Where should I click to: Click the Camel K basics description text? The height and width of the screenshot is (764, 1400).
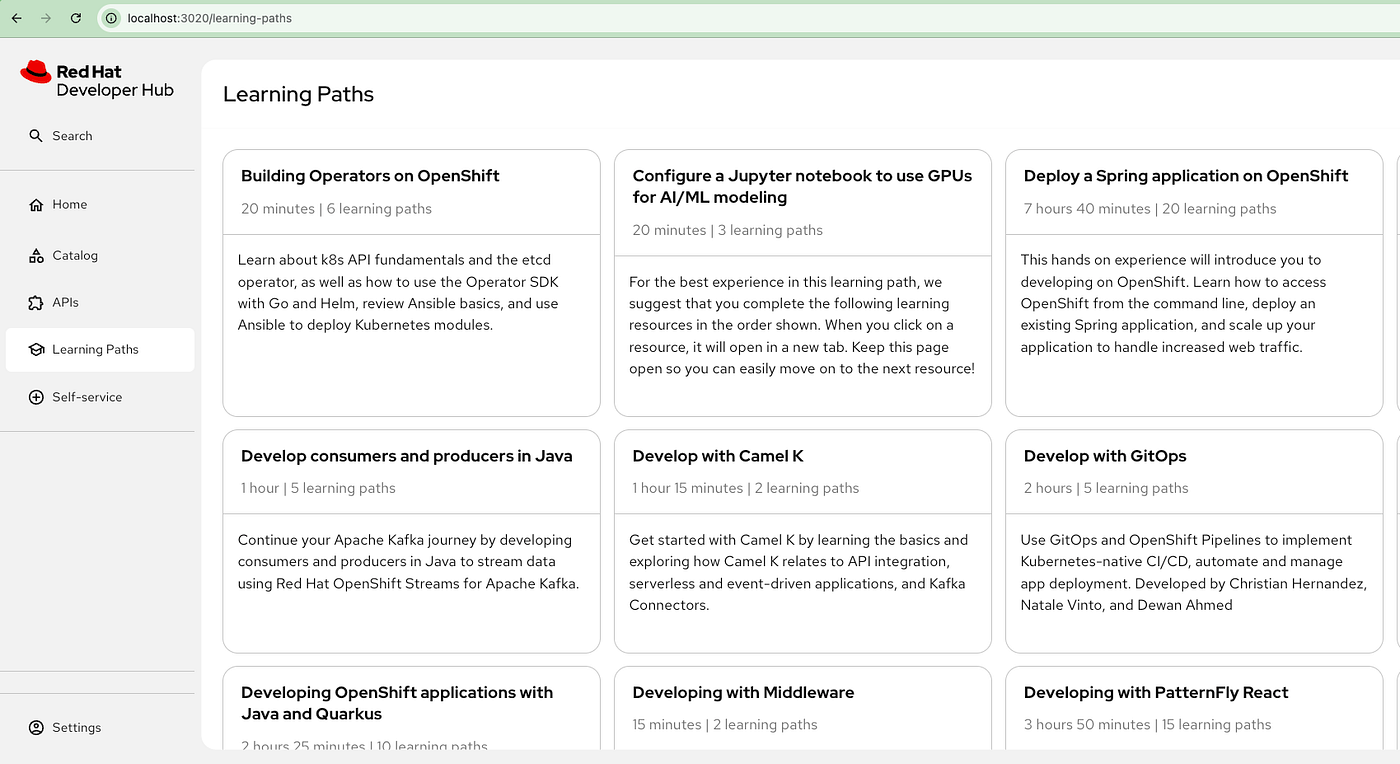799,572
